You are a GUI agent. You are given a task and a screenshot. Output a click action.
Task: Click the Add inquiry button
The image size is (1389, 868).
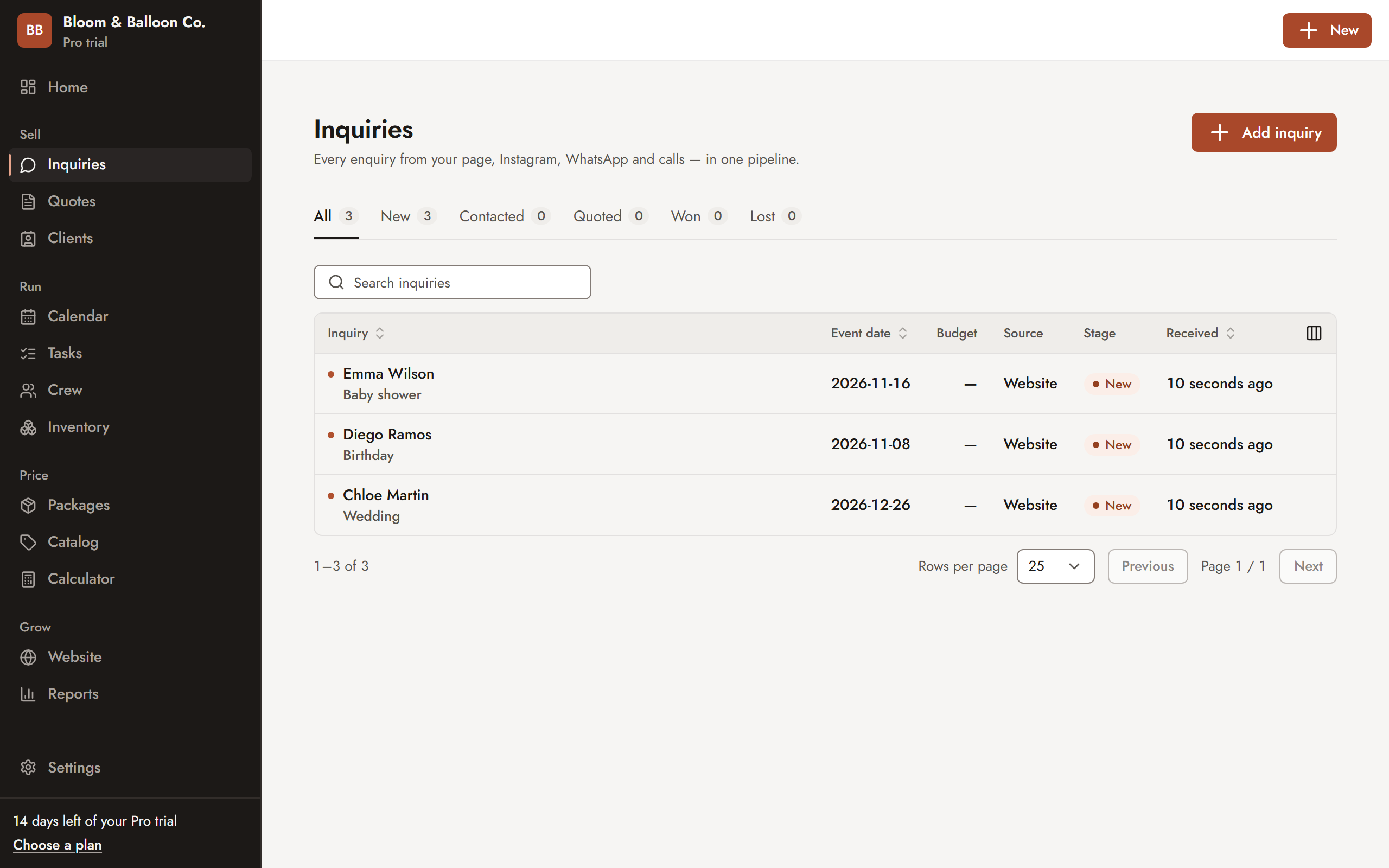point(1263,132)
